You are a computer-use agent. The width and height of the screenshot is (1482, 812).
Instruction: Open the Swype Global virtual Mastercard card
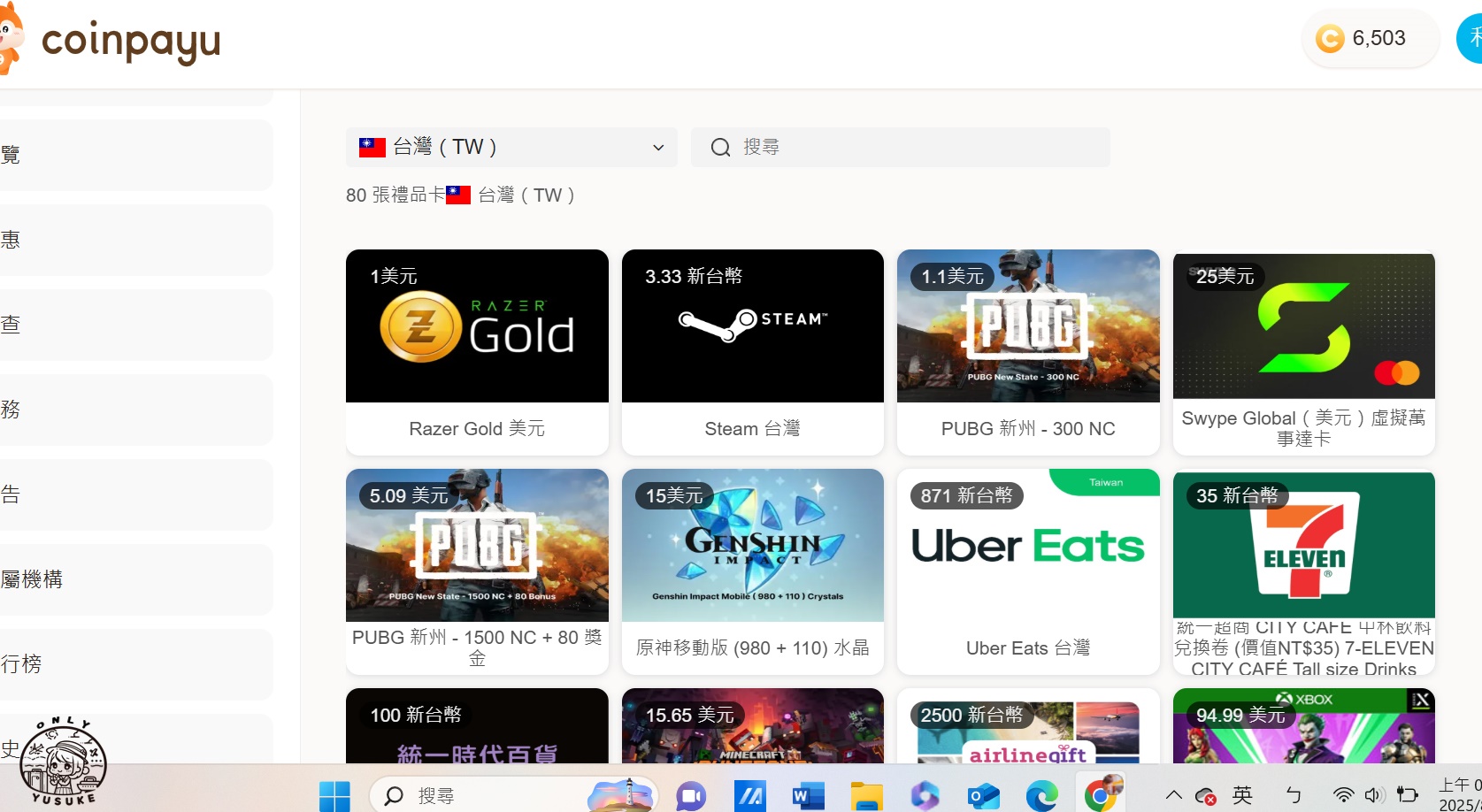[1303, 354]
